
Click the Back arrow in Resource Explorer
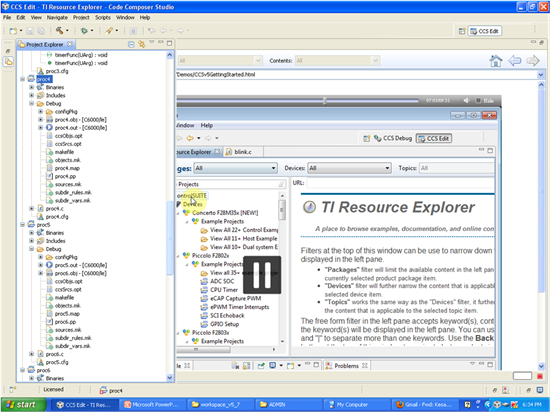[x=515, y=61]
